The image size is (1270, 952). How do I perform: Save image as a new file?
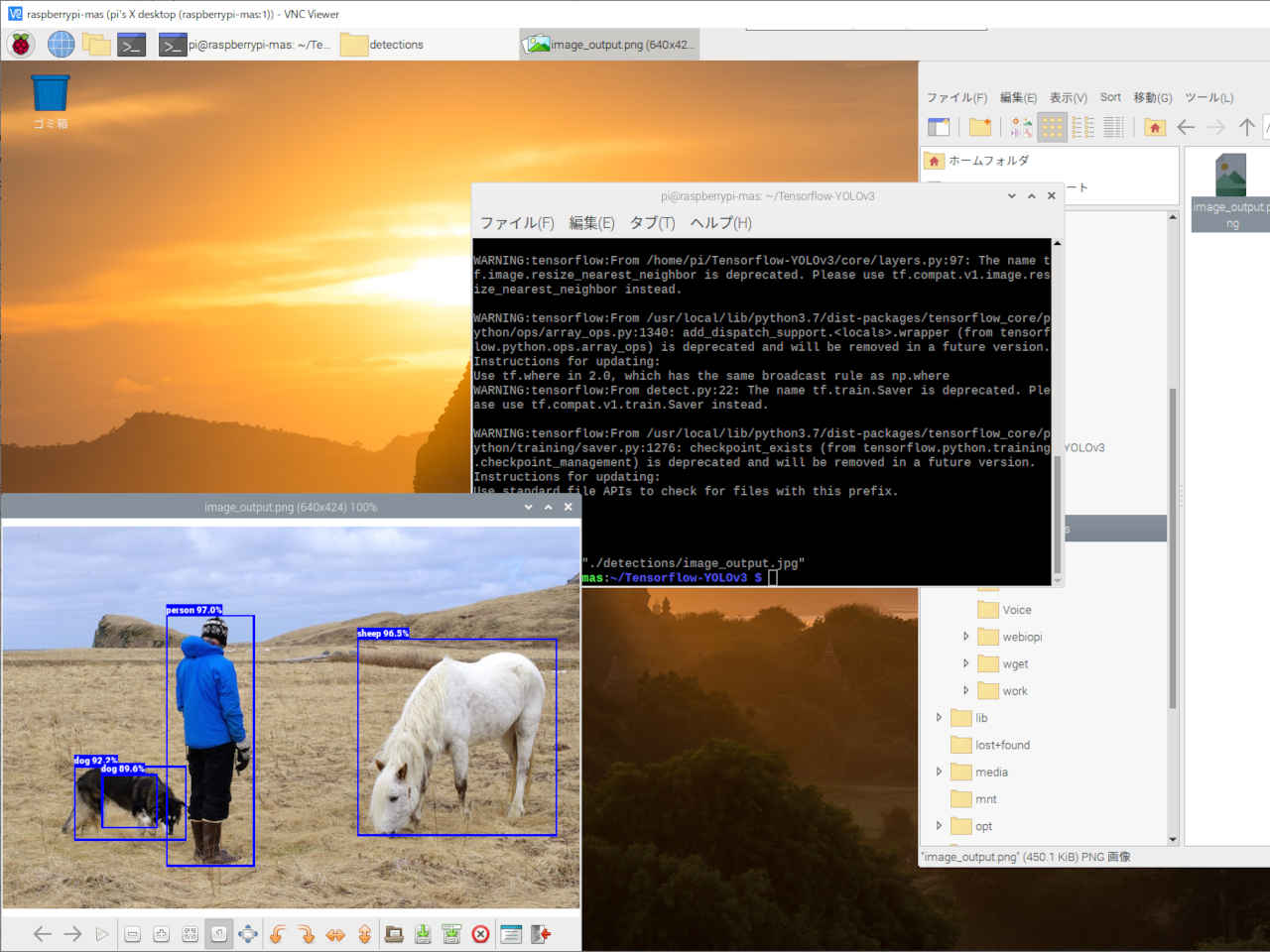click(x=451, y=934)
